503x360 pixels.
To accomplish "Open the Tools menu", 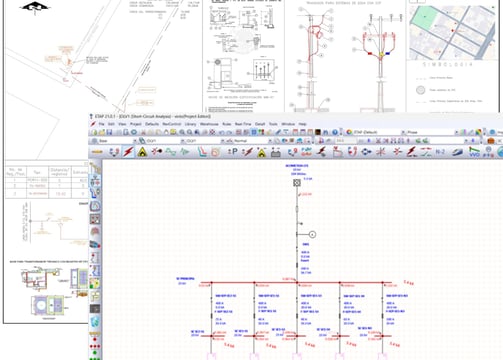I will (x=273, y=124).
